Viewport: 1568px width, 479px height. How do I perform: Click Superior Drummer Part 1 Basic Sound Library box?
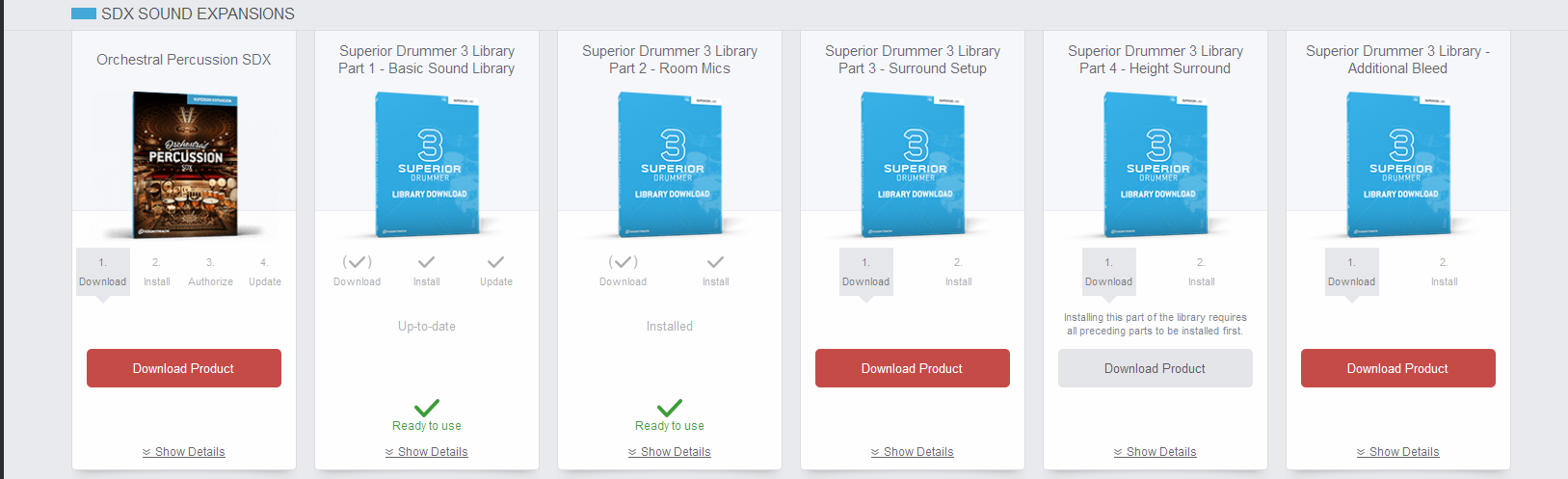[x=427, y=164]
